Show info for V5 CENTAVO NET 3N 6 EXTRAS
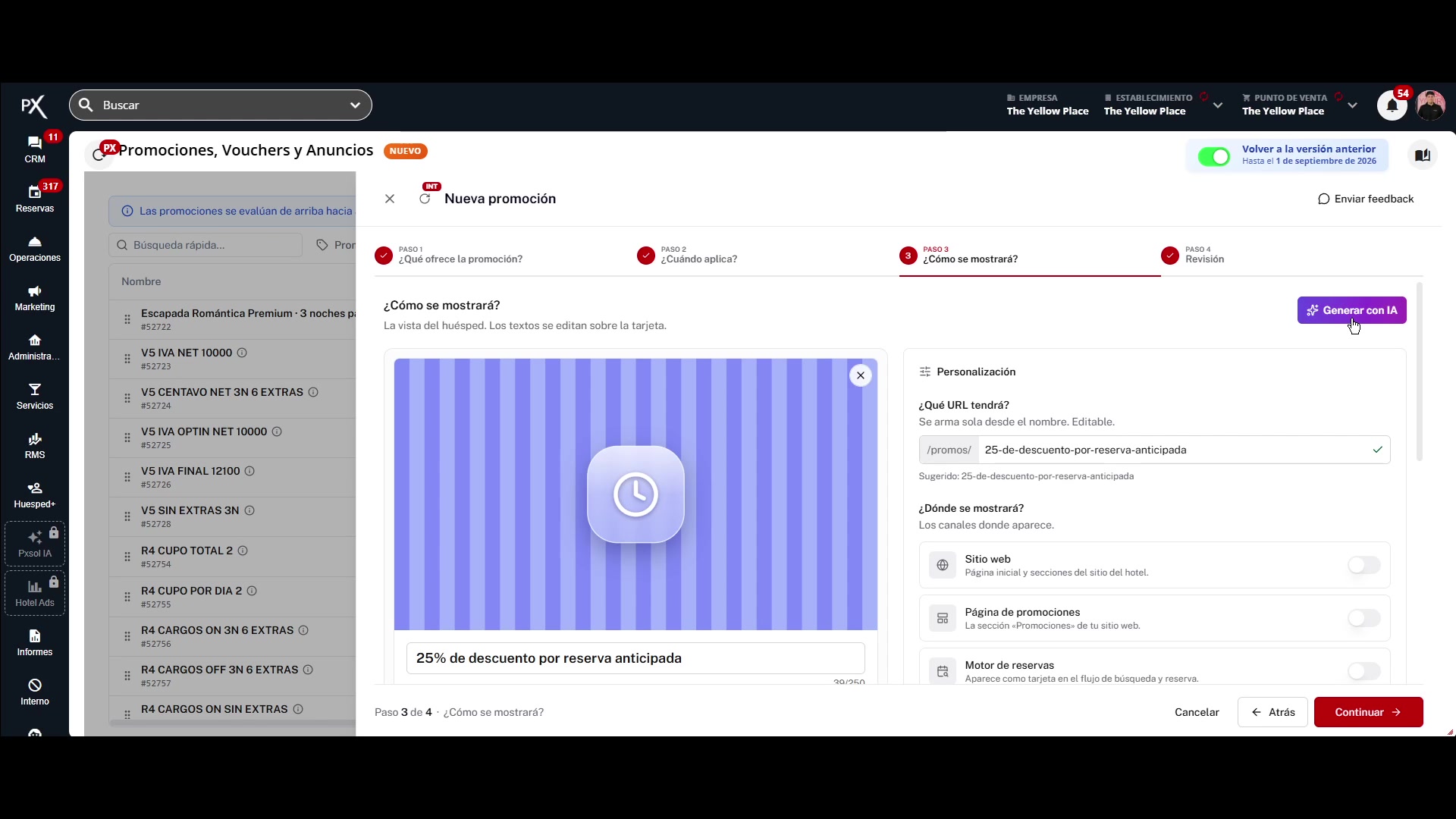The image size is (1456, 819). pyautogui.click(x=313, y=392)
